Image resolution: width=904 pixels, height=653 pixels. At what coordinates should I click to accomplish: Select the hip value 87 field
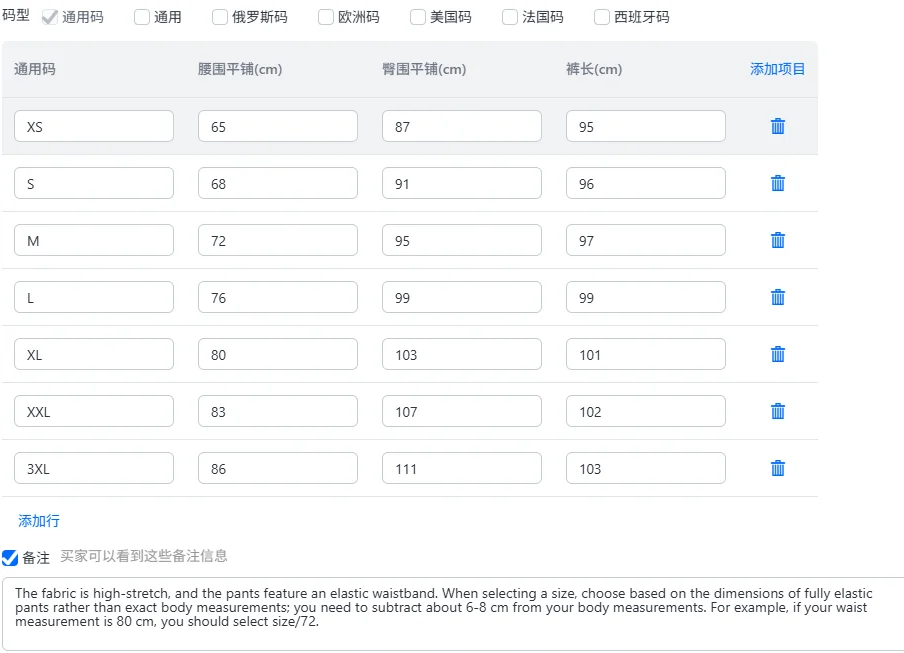click(462, 126)
